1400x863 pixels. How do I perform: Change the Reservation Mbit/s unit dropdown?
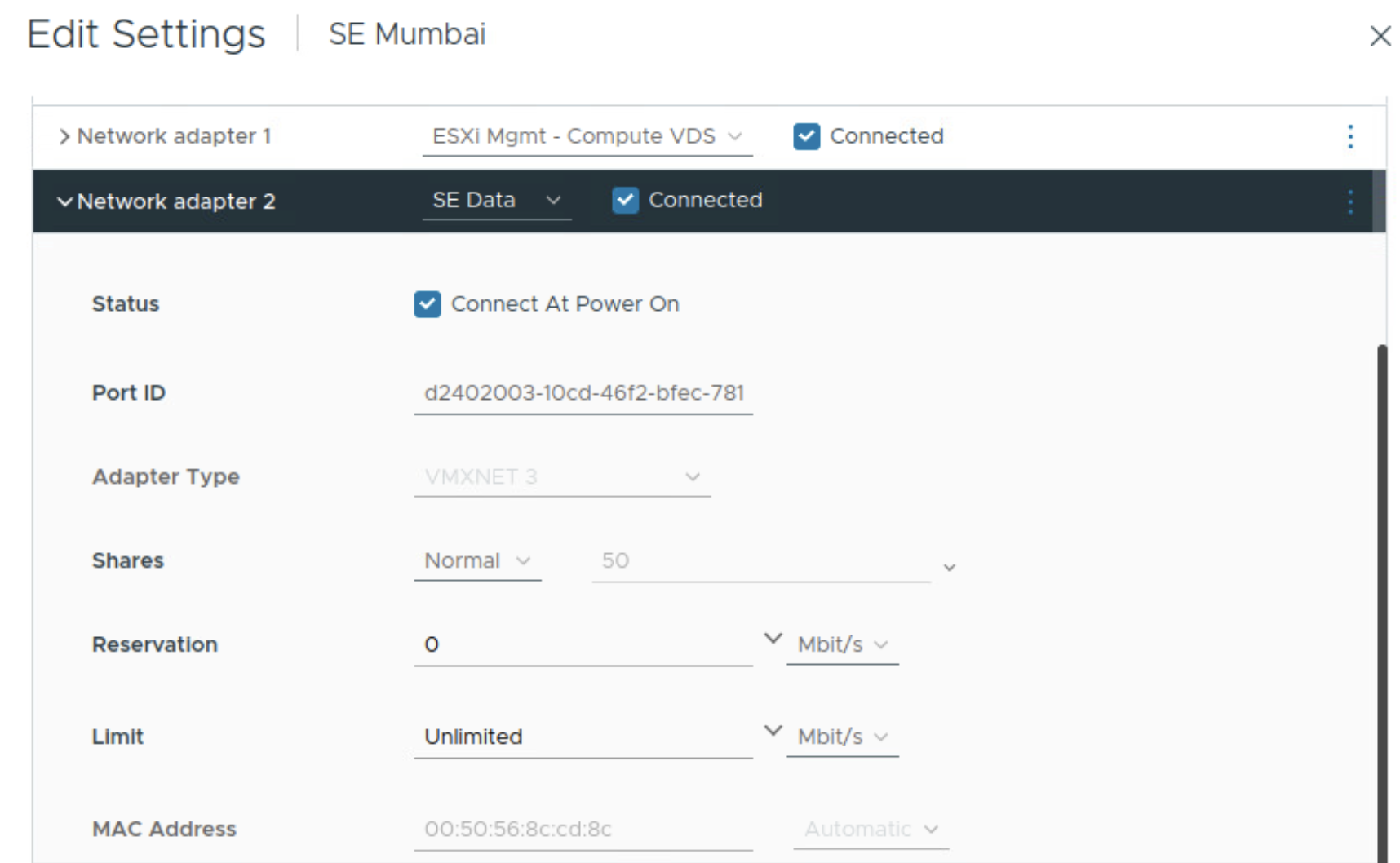[x=842, y=645]
